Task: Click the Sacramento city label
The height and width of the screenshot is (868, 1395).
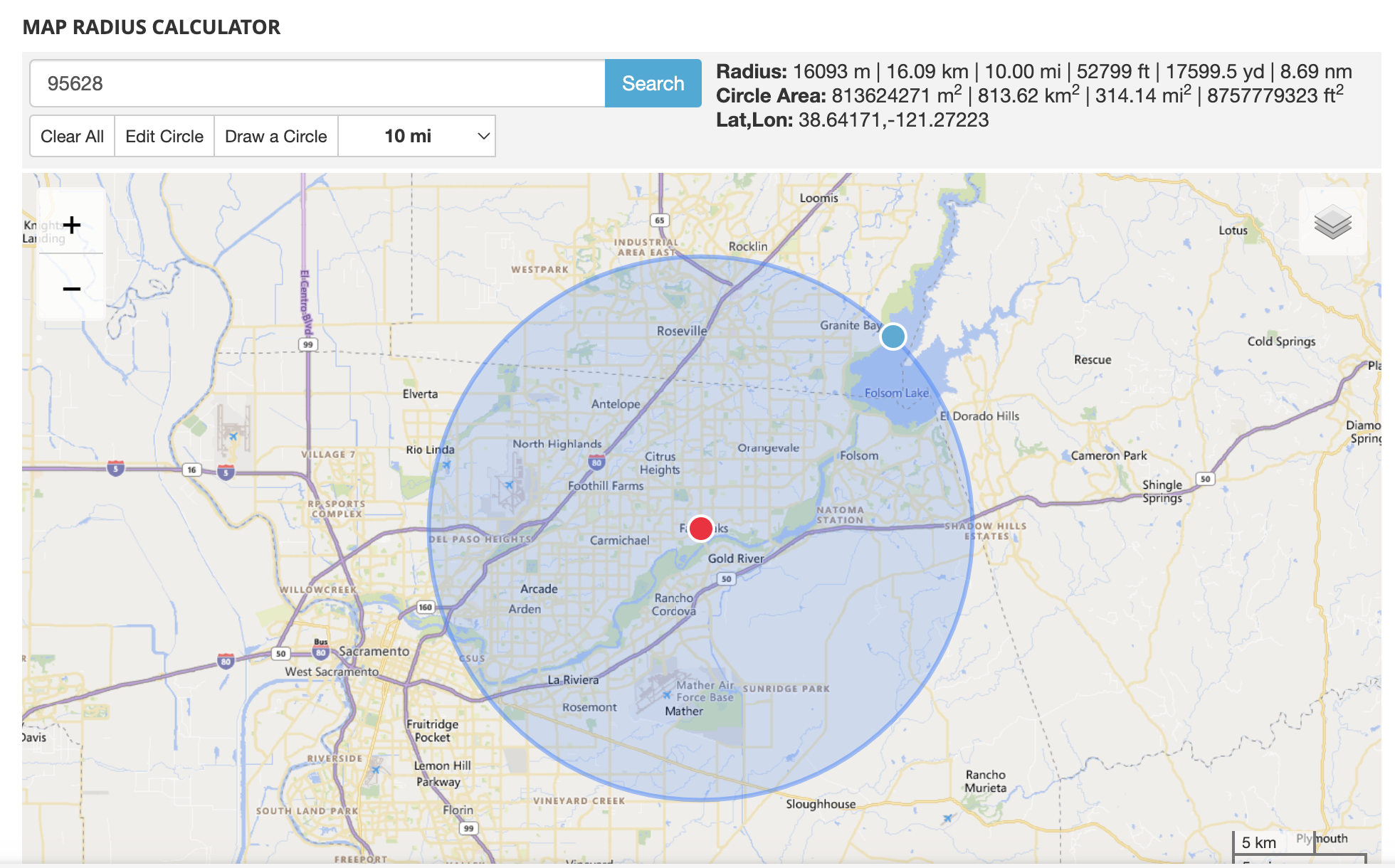Action: pyautogui.click(x=374, y=651)
